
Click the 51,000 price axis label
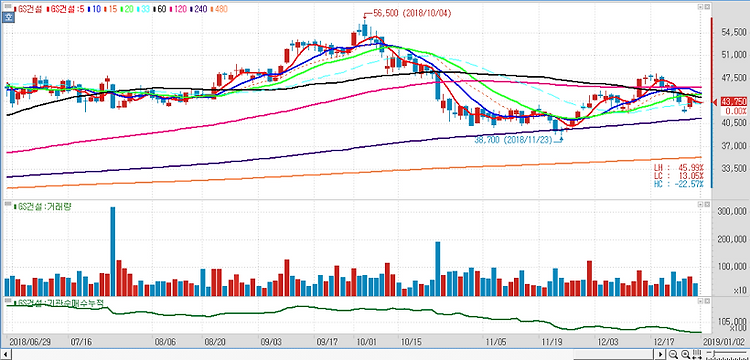pyautogui.click(x=734, y=55)
